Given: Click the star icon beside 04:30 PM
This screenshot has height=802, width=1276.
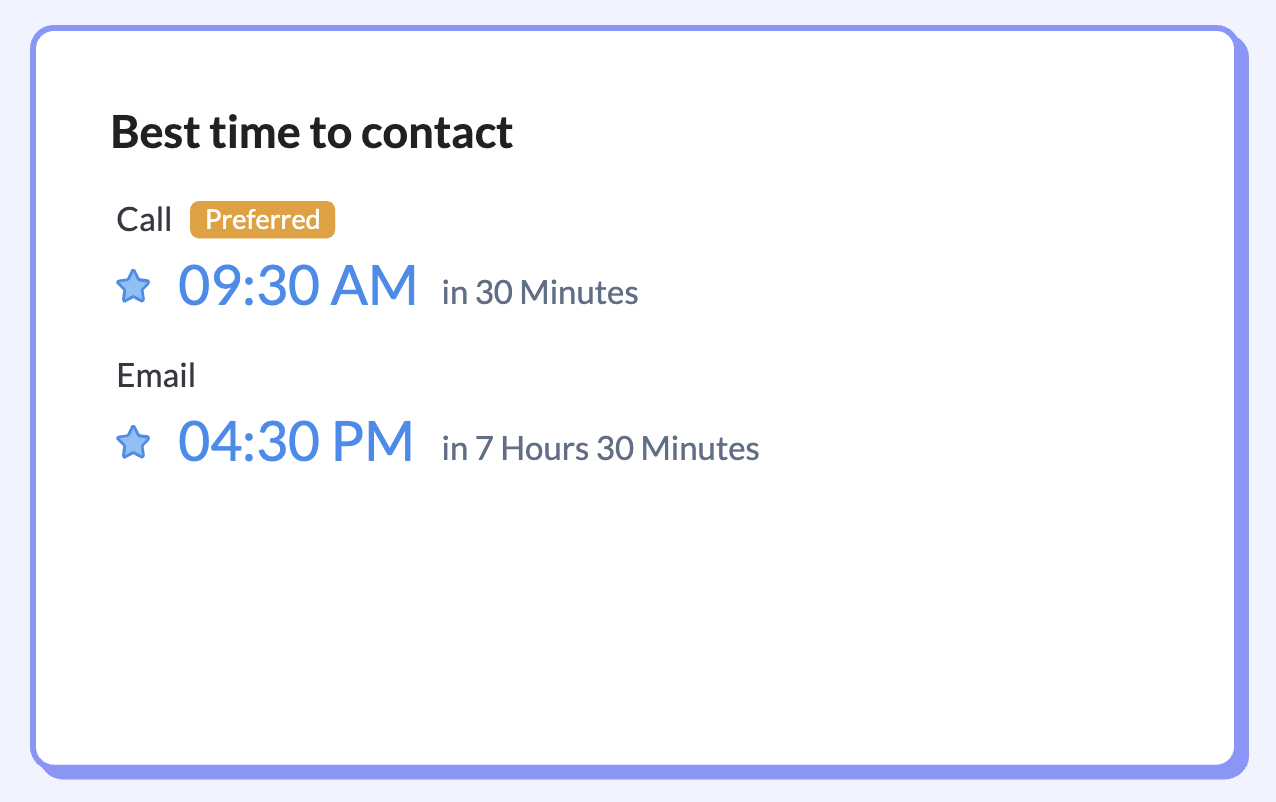Looking at the screenshot, I should tap(133, 442).
